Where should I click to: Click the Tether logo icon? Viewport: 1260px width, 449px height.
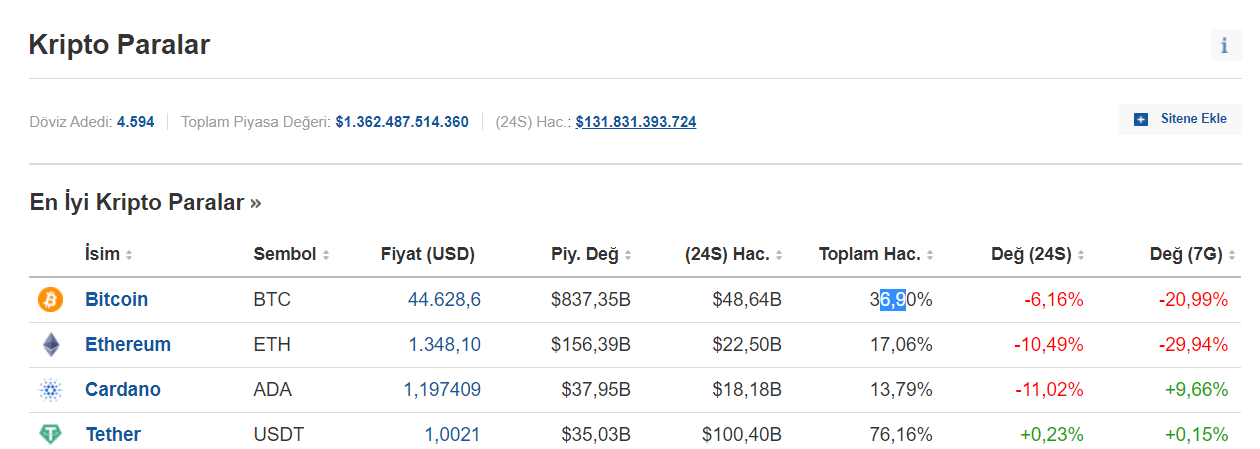click(x=50, y=434)
